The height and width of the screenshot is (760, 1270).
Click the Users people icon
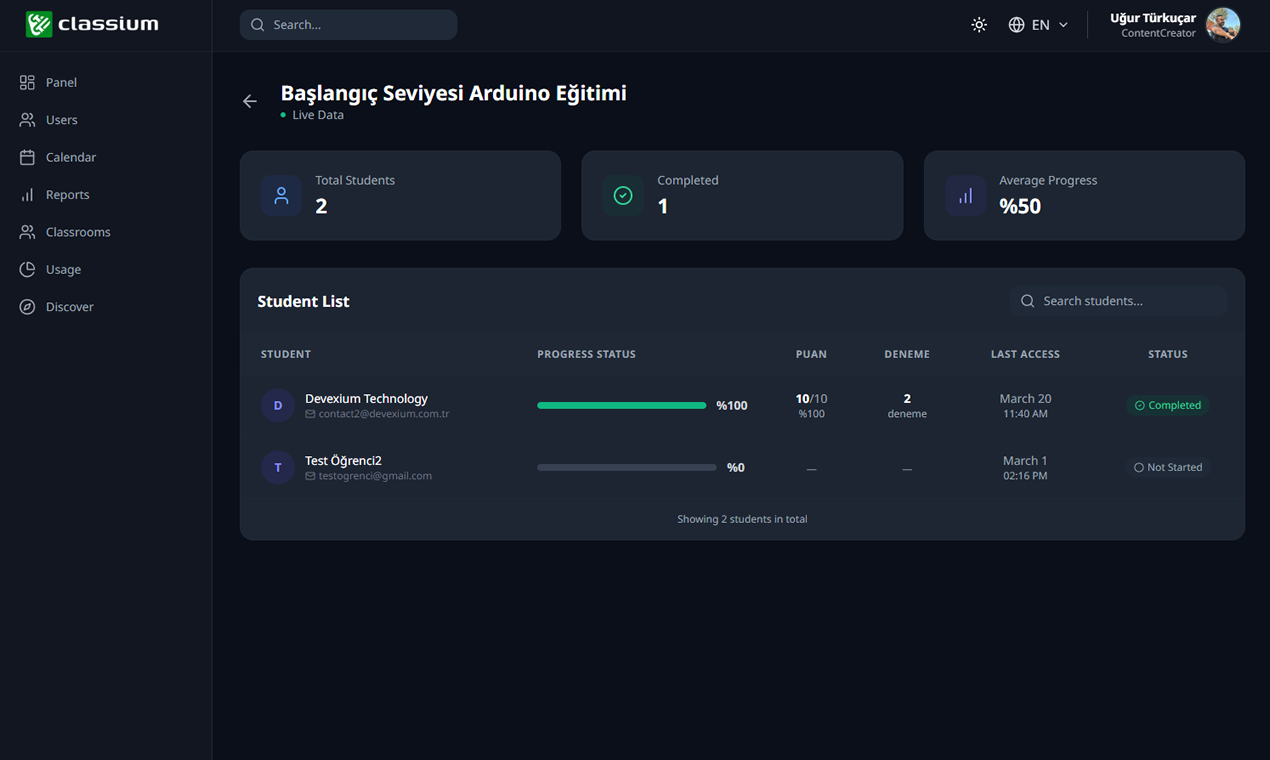27,120
